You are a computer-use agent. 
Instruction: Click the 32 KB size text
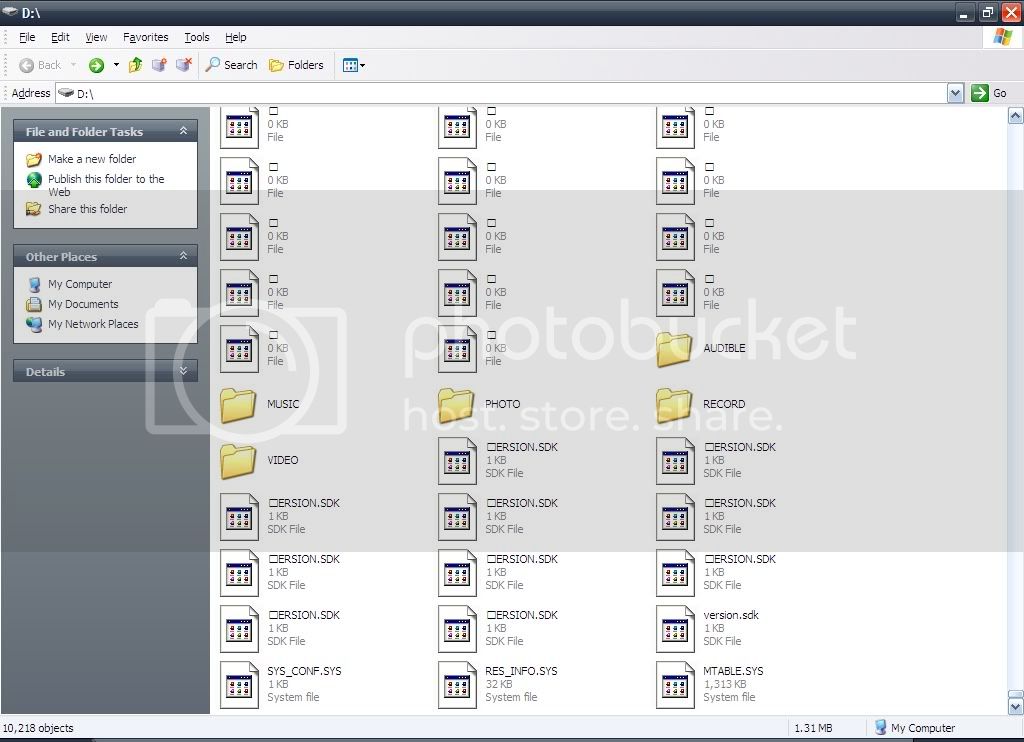tap(499, 685)
